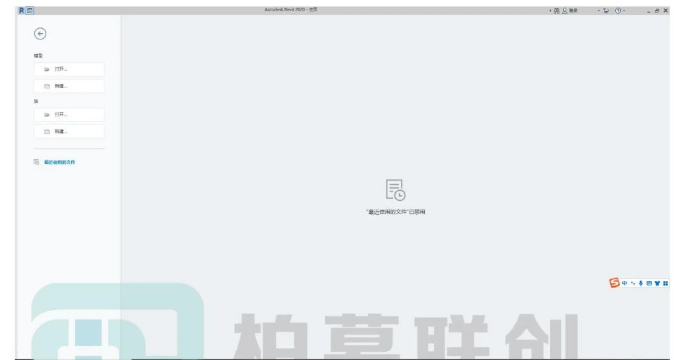Open the Sogou soft keyboard icon
Viewport: 675px width, 360px height.
click(x=649, y=283)
